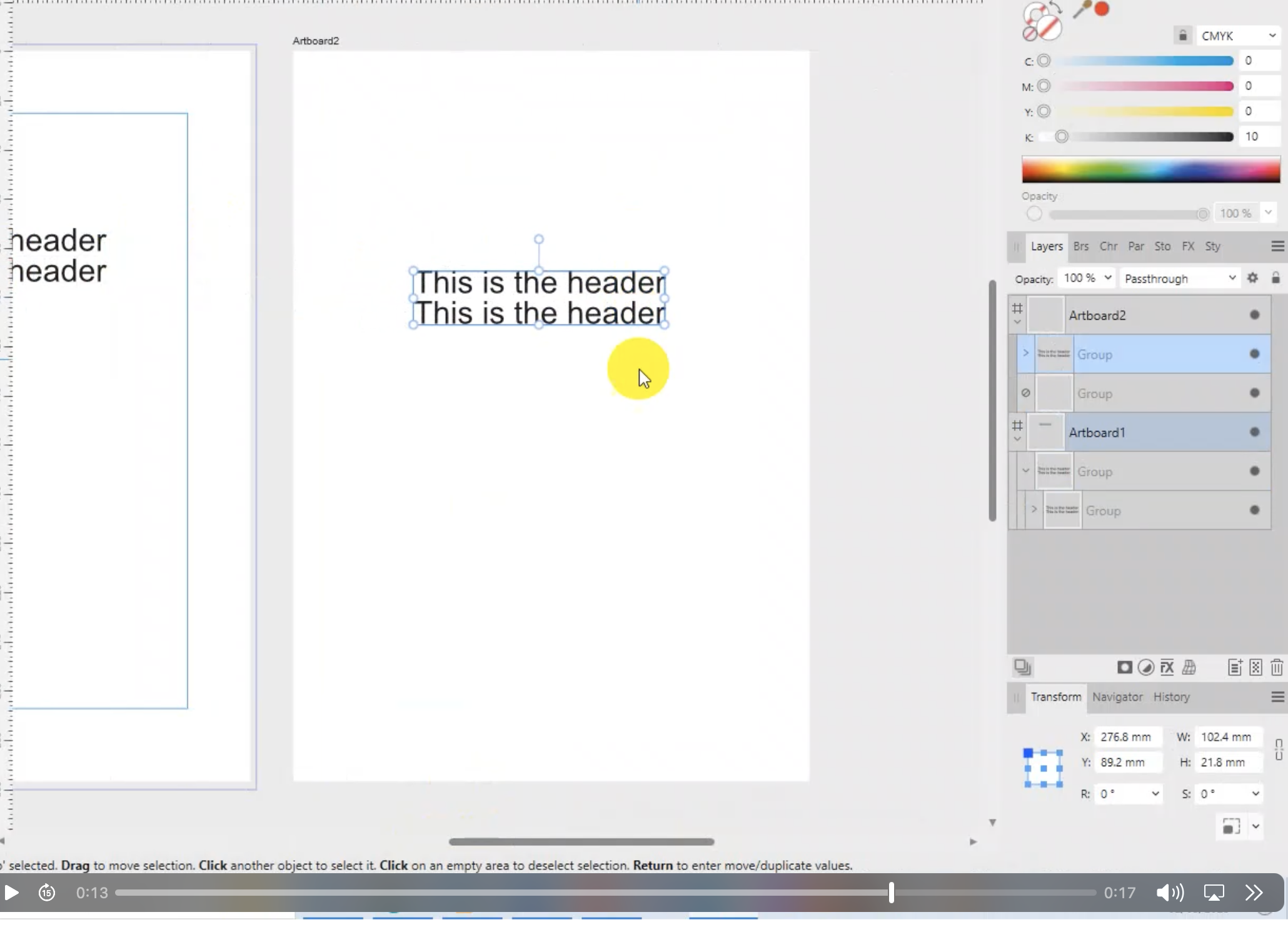Toggle visibility of Group with no-entry icon
This screenshot has width=1288, height=932.
1254,393
